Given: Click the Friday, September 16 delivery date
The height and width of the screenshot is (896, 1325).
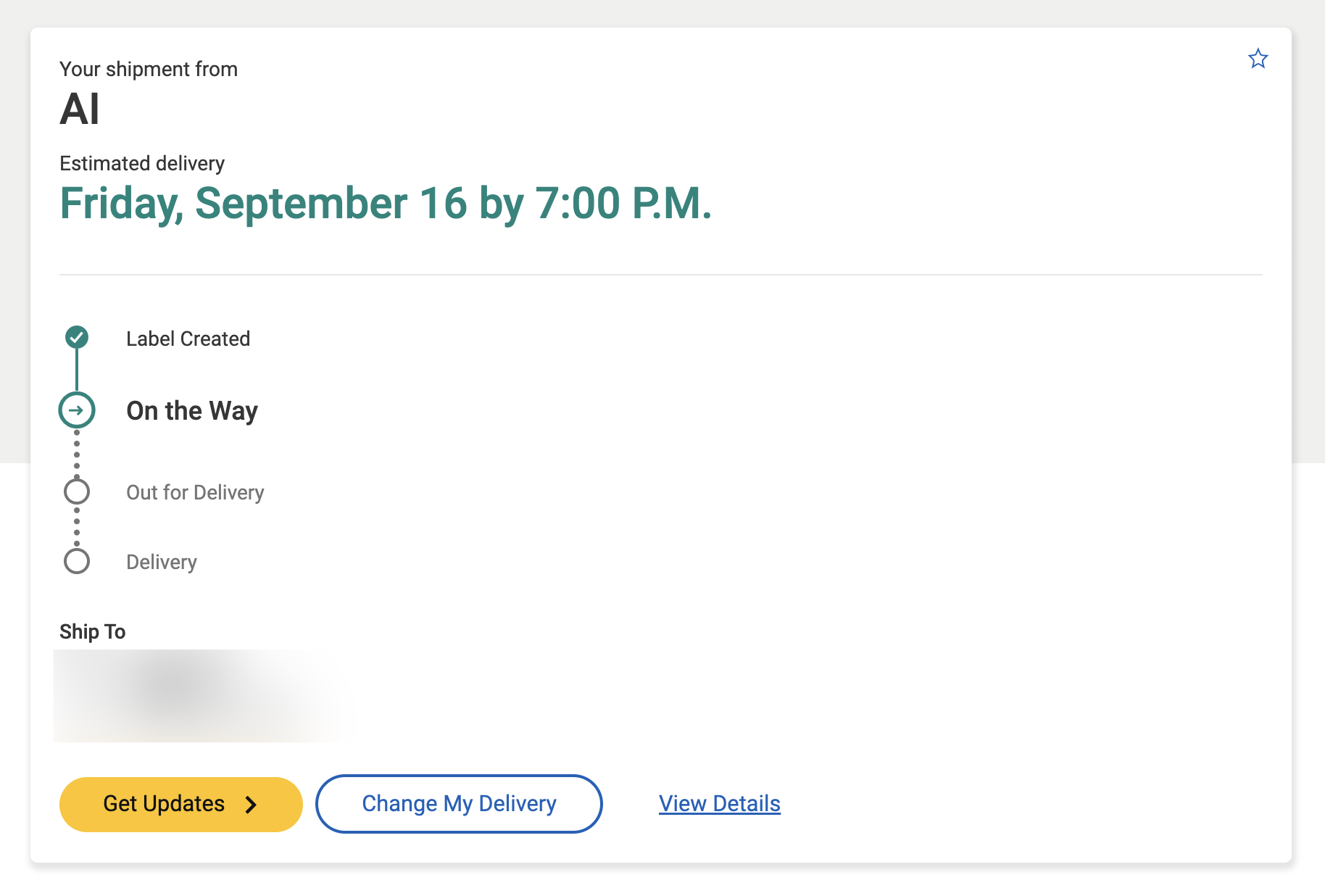Looking at the screenshot, I should [386, 204].
